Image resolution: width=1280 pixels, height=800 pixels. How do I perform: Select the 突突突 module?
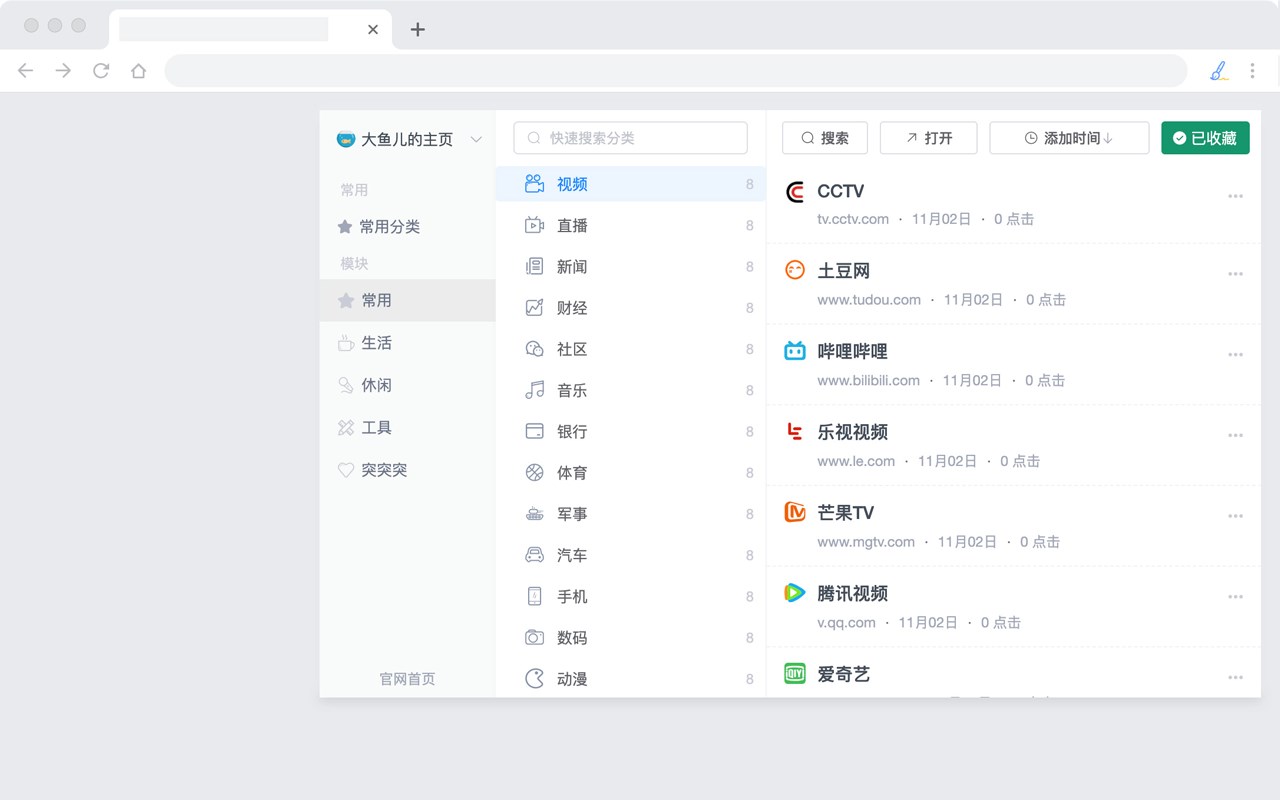(407, 470)
